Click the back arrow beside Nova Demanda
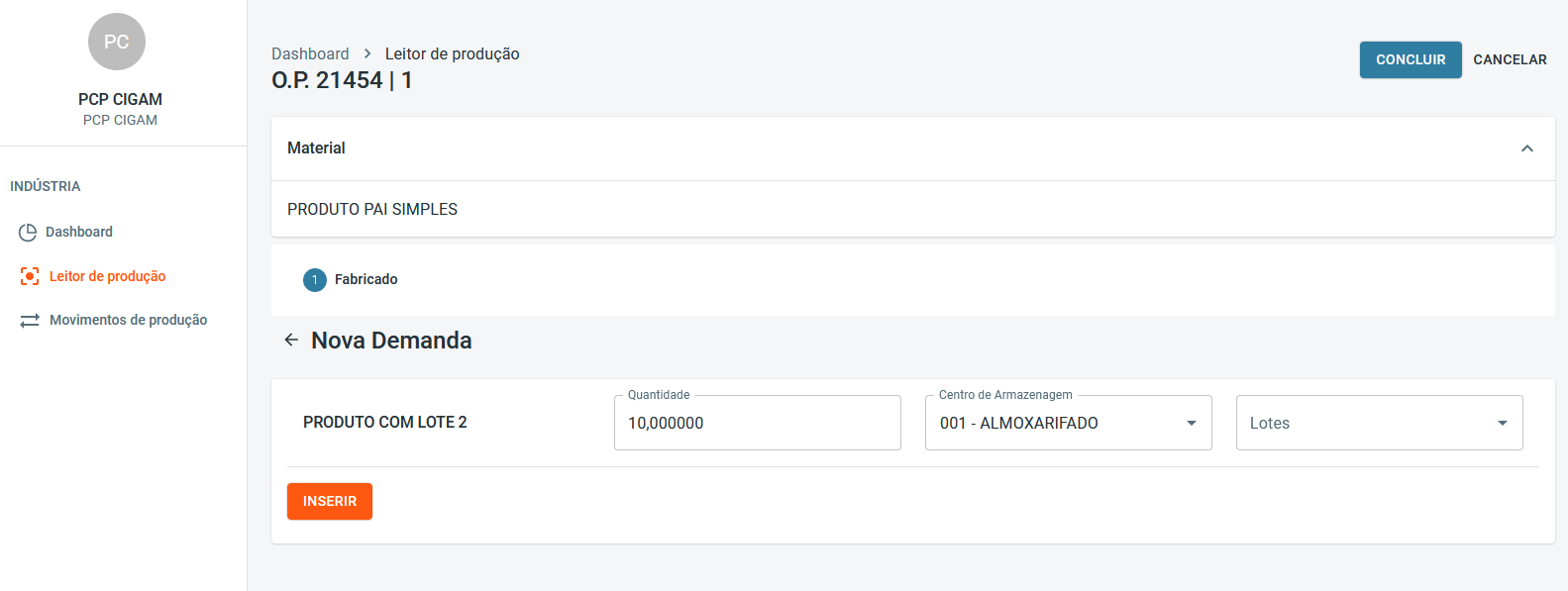Screen dimensions: 1568x591 pos(291,340)
